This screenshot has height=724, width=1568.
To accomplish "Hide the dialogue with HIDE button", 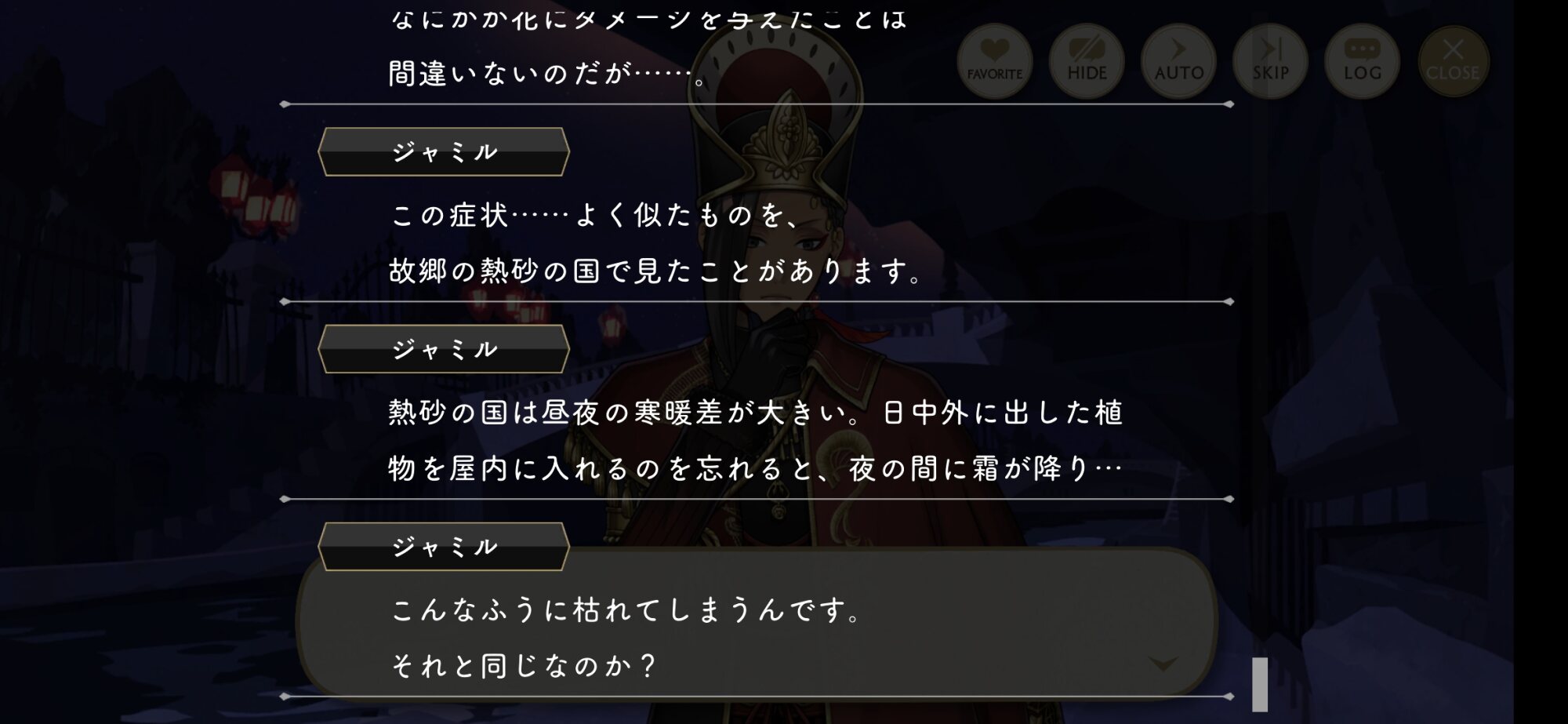I will click(1087, 61).
